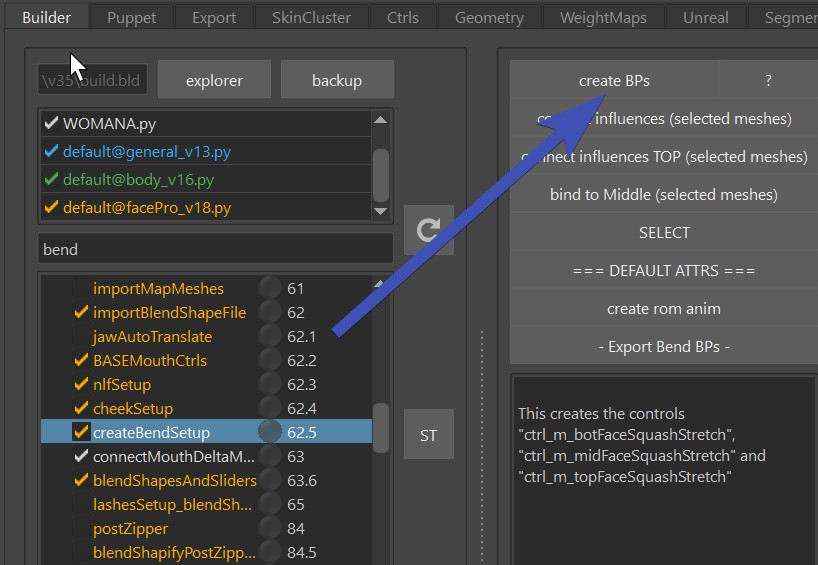The image size is (818, 565).
Task: Click the .py file list scrollbar thumb
Action: coord(381,175)
